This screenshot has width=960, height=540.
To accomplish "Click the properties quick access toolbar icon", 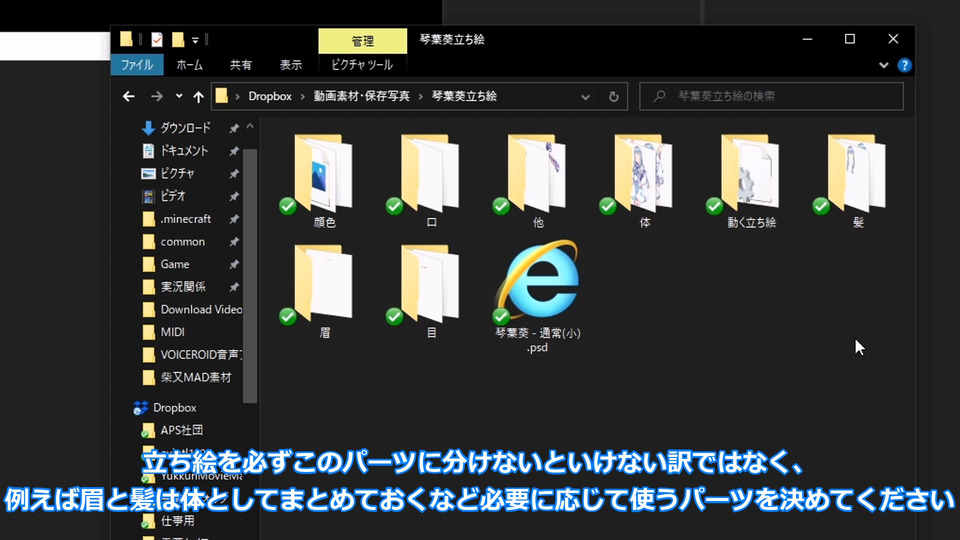I will click(x=157, y=40).
